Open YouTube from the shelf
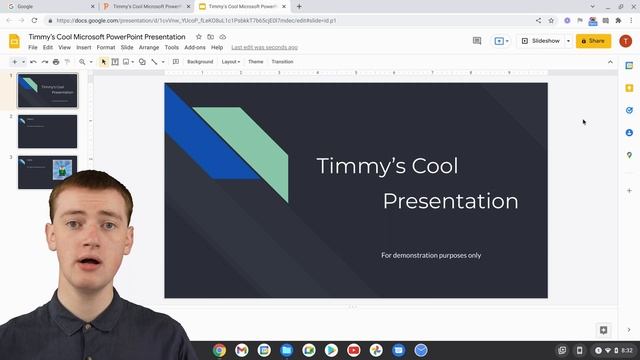Image resolution: width=640 pixels, height=360 pixels. [353, 350]
